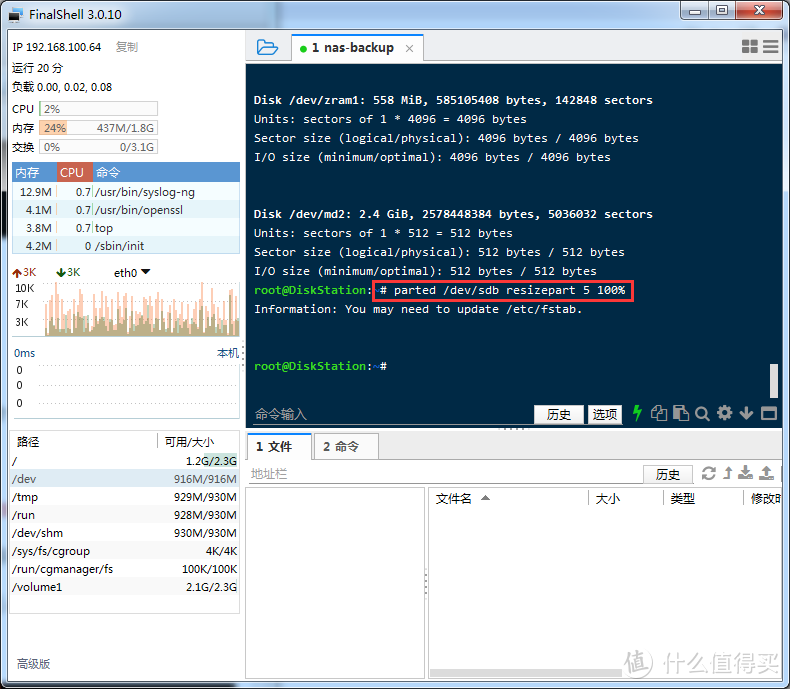Click the 选项 options button
The height and width of the screenshot is (689, 790).
tap(605, 415)
